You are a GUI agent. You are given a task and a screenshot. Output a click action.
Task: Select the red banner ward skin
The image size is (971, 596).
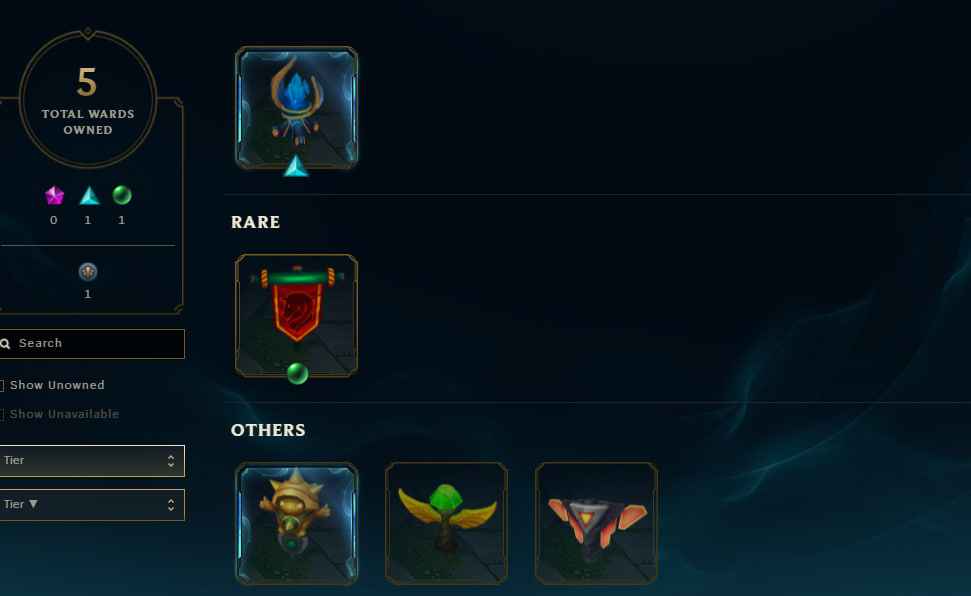[296, 315]
